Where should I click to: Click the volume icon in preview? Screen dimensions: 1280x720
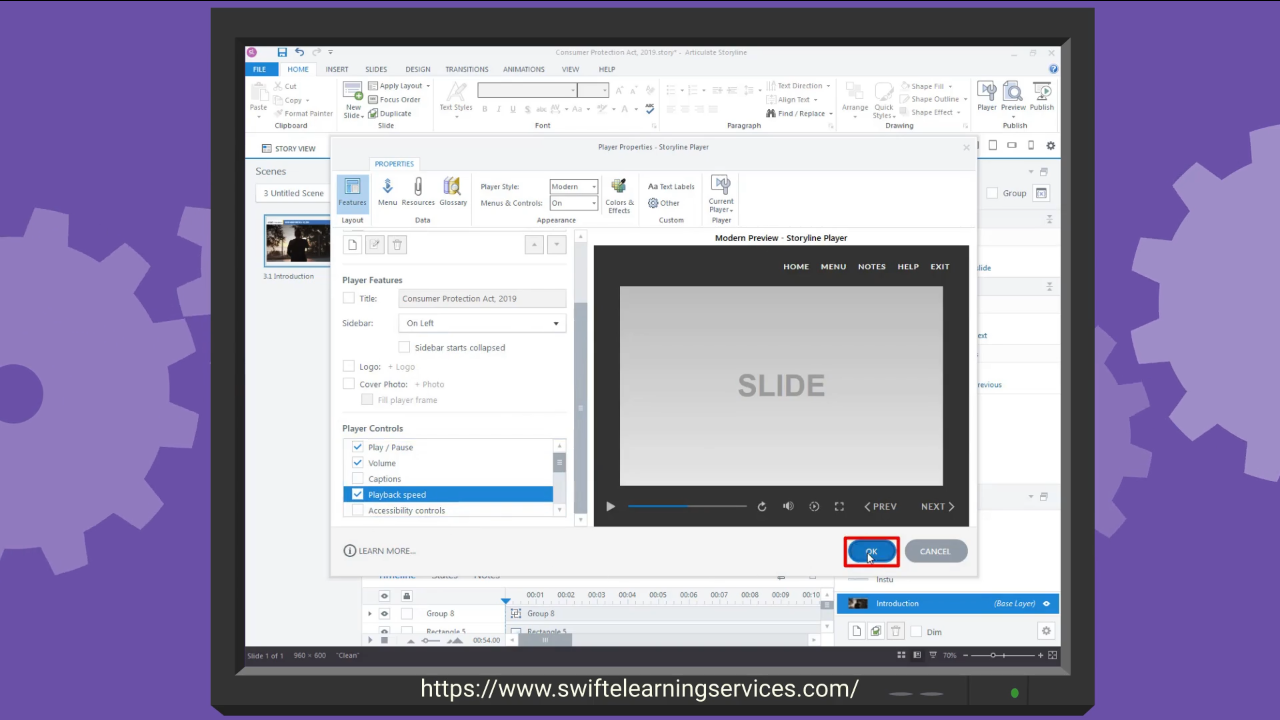(788, 507)
